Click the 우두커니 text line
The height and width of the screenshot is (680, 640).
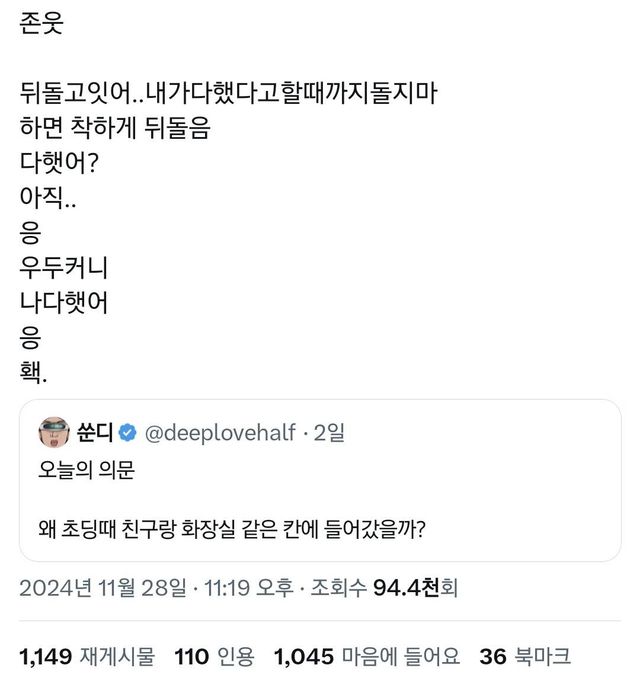point(69,269)
